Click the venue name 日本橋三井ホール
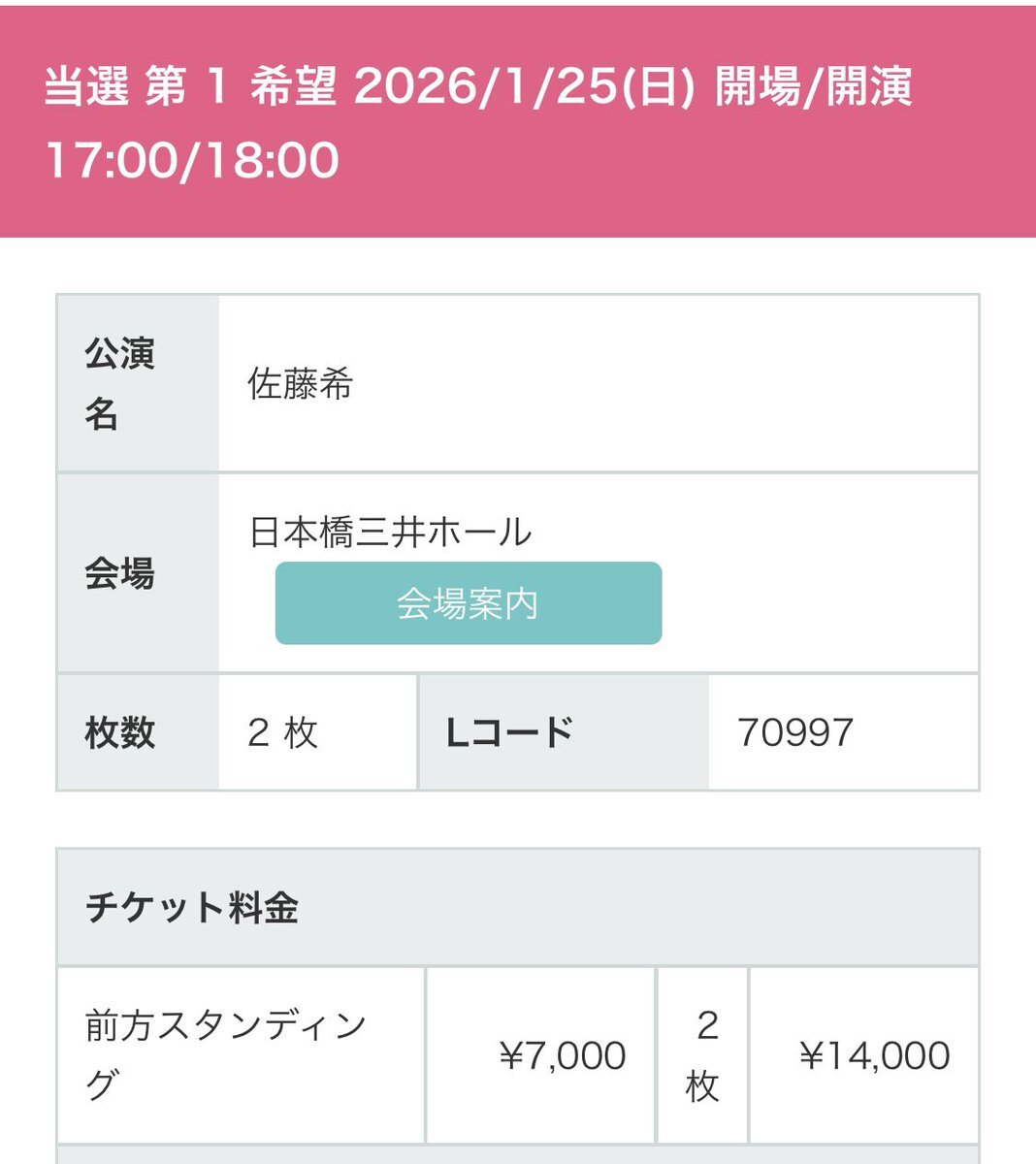 (391, 533)
